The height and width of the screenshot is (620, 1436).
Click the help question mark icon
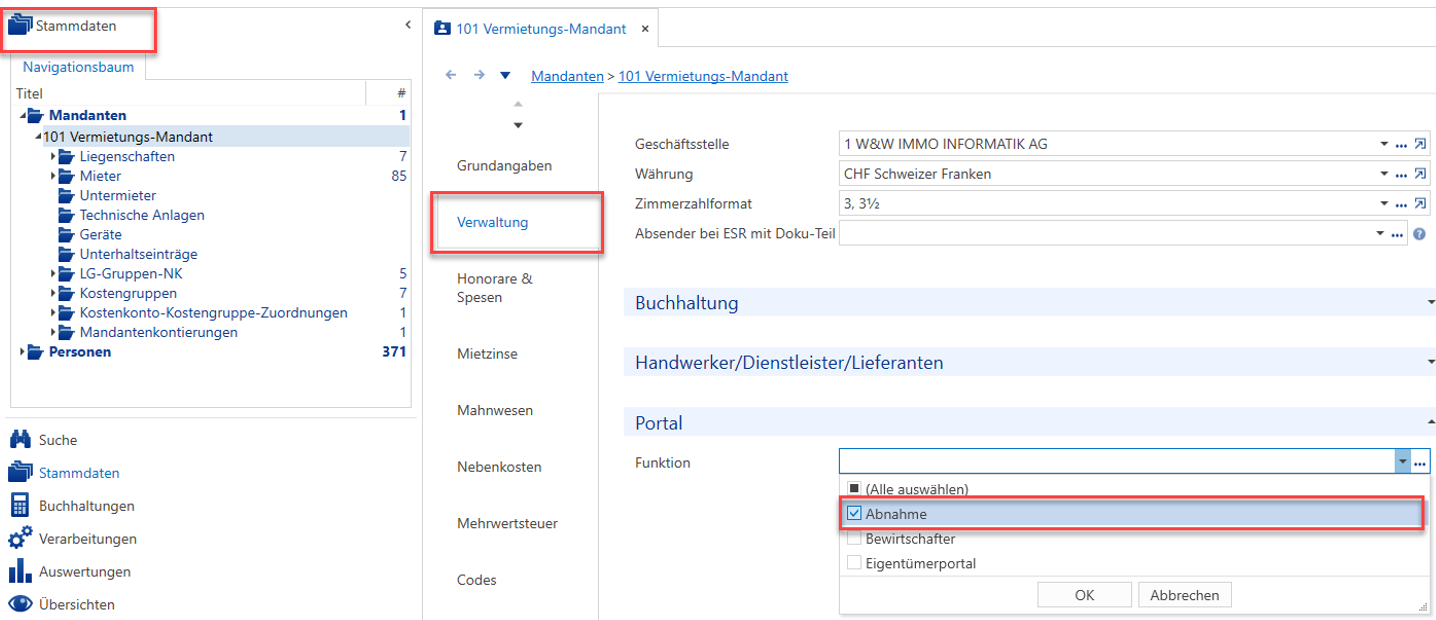(x=1419, y=234)
